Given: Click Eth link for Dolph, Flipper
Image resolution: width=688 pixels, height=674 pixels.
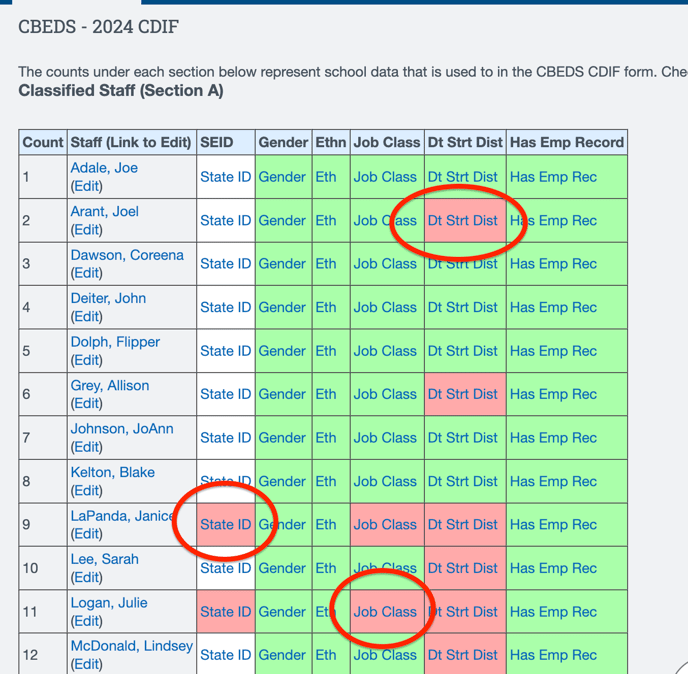Looking at the screenshot, I should tap(326, 351).
